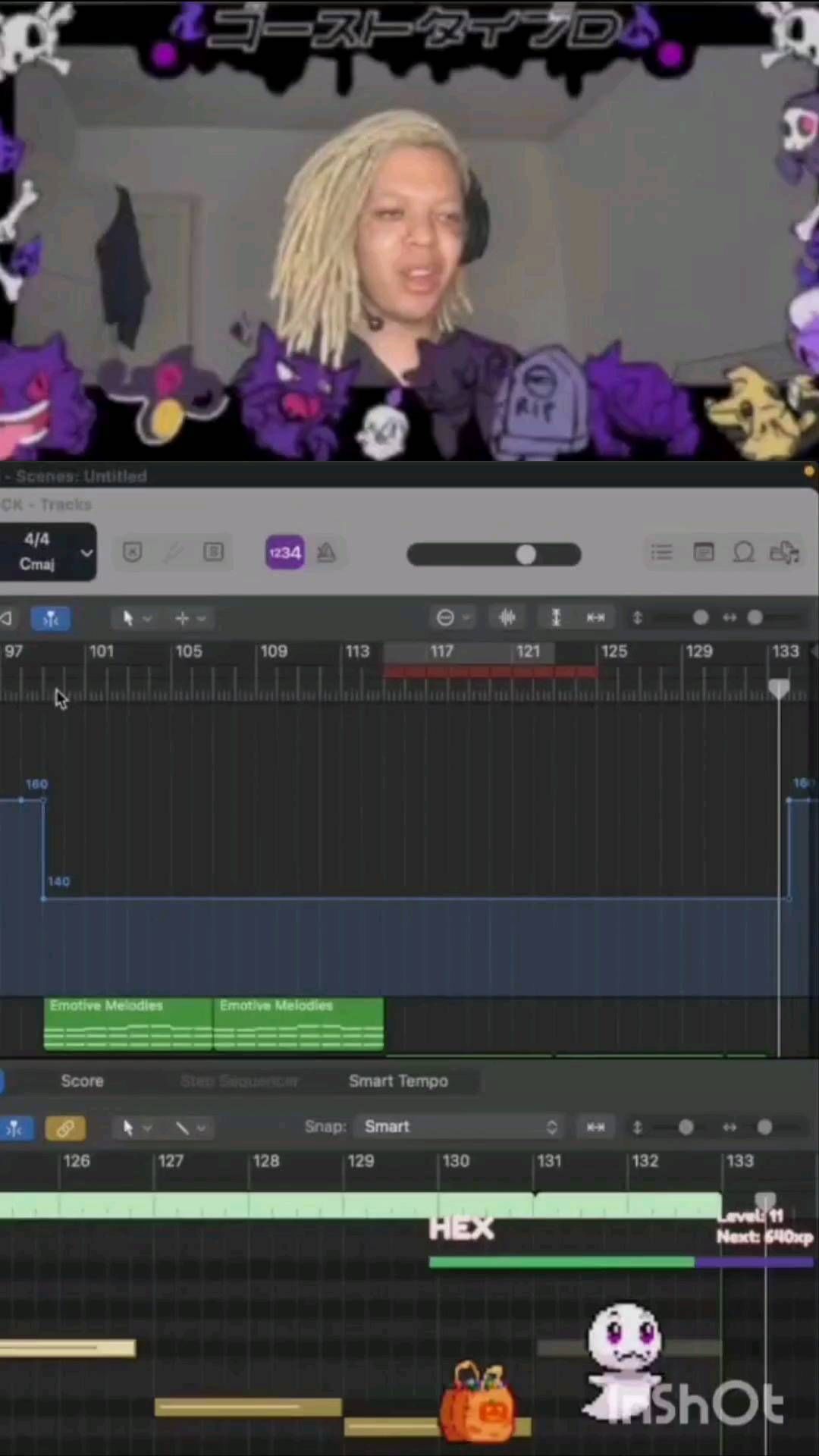Click the waveform zoom icon
819x1456 pixels.
tap(507, 618)
